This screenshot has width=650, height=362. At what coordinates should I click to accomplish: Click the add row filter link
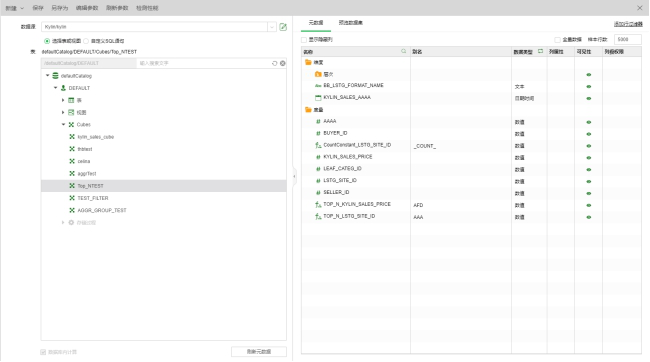coord(628,24)
